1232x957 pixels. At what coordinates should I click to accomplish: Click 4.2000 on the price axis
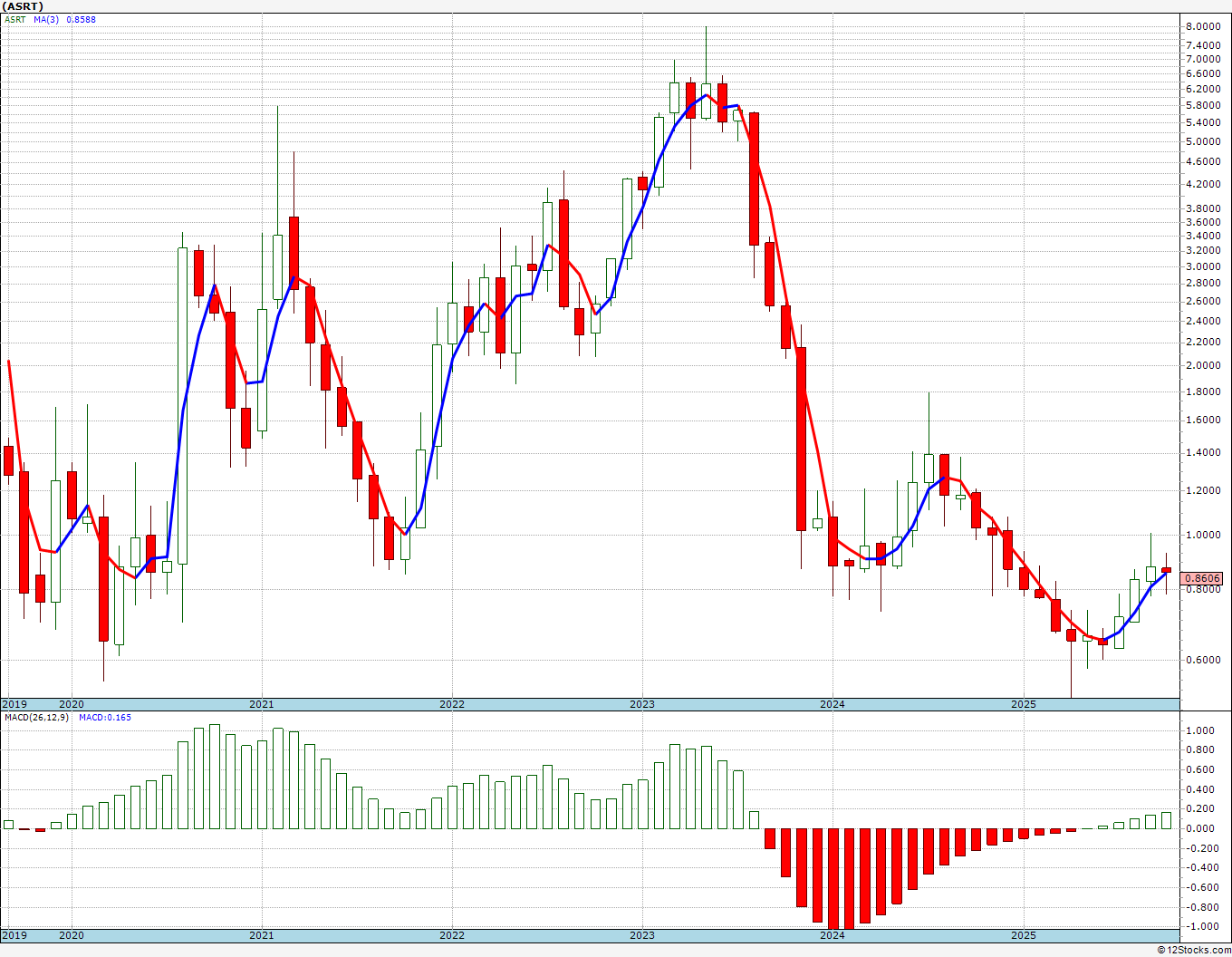coord(1202,184)
